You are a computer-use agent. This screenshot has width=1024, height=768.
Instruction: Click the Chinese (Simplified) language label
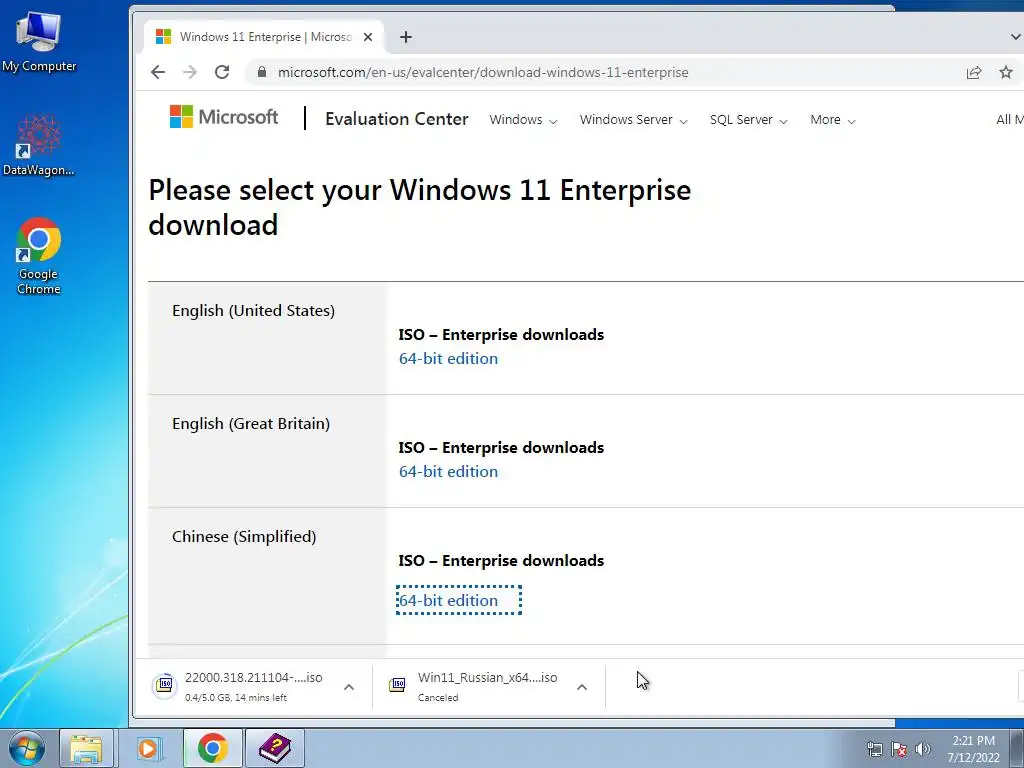[x=244, y=537]
